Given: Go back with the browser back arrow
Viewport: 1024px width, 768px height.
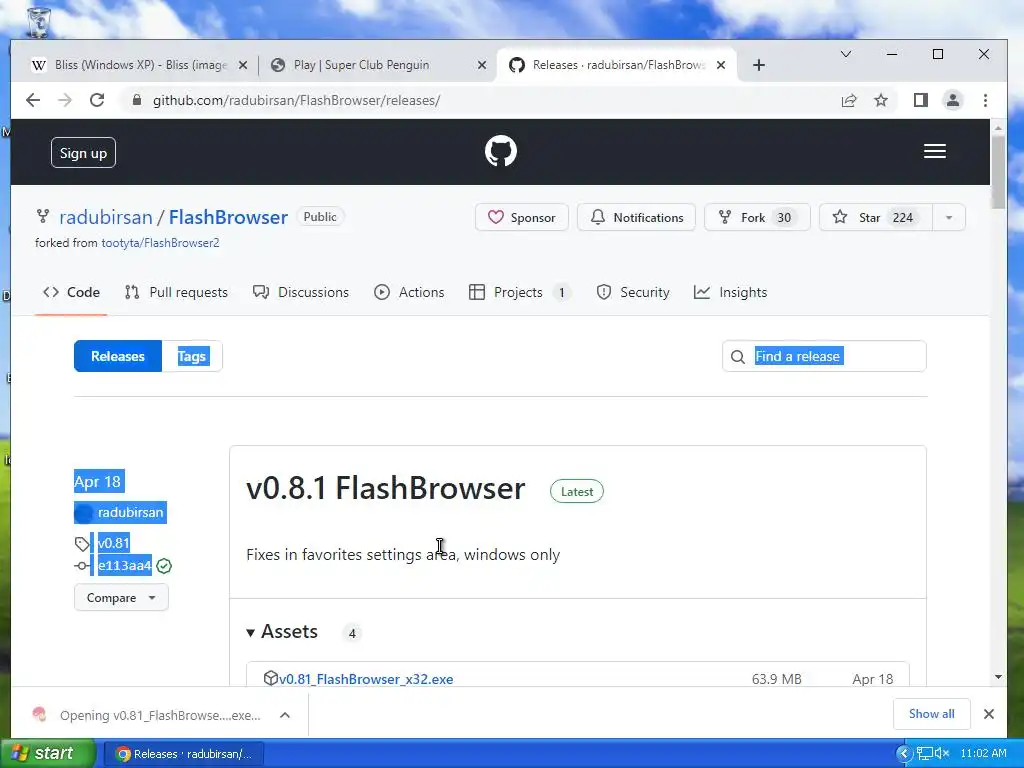Looking at the screenshot, I should click(x=33, y=100).
